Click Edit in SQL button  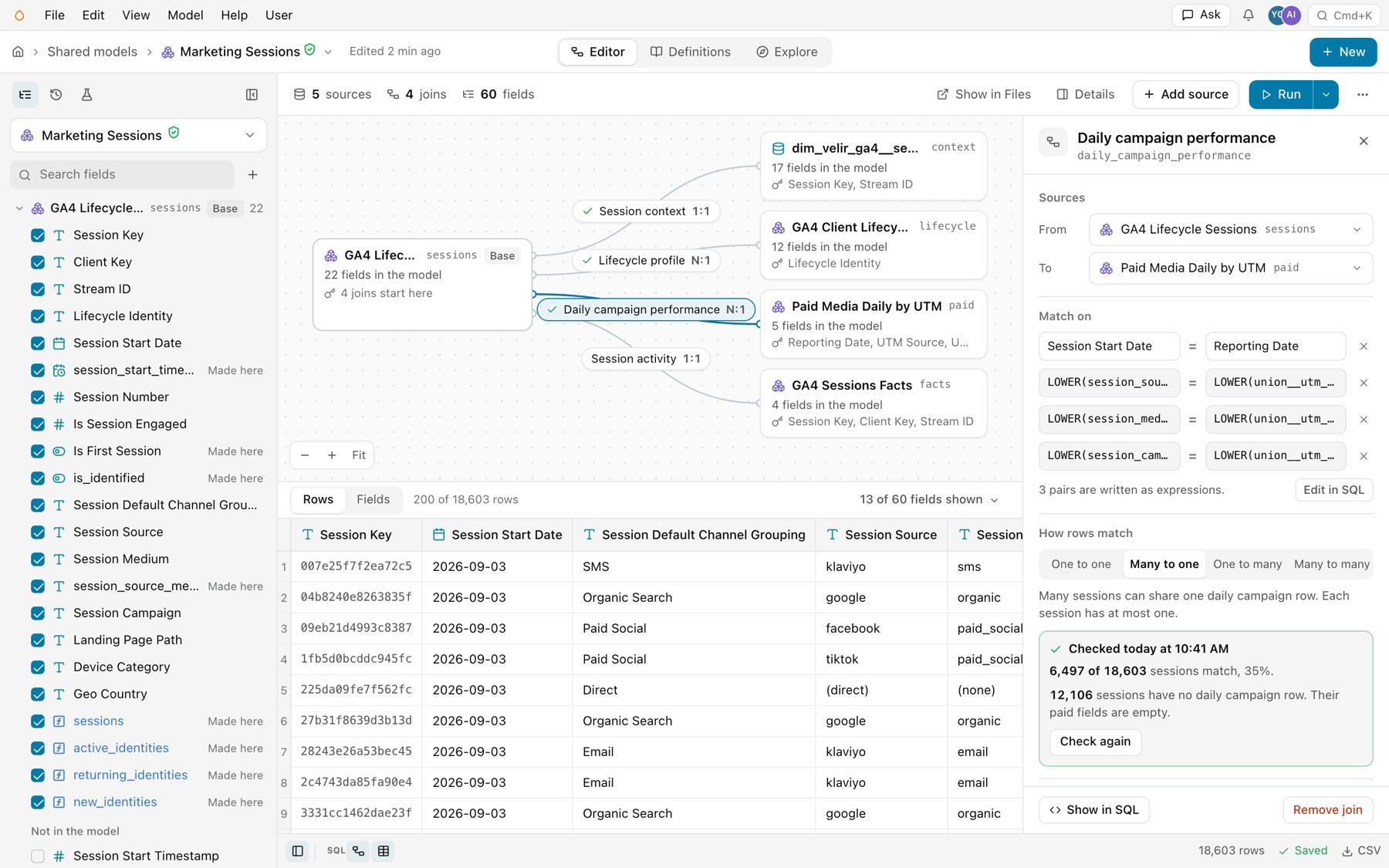click(x=1333, y=490)
